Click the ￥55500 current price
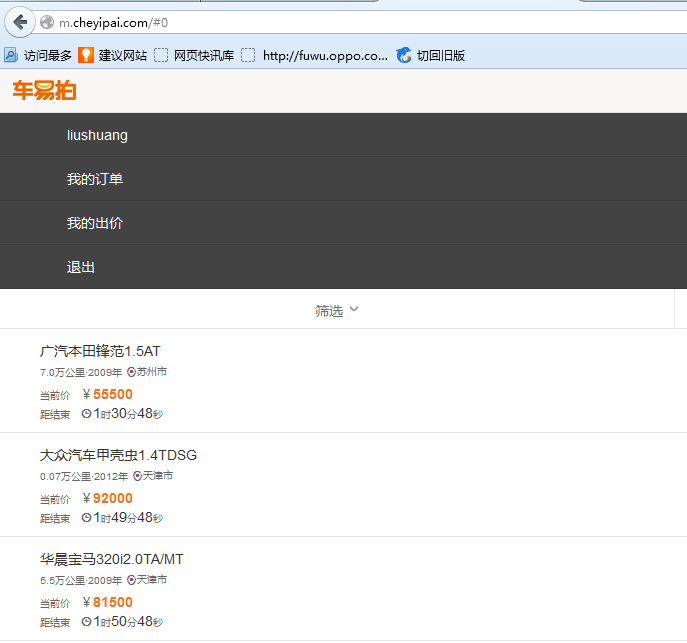 click(107, 394)
